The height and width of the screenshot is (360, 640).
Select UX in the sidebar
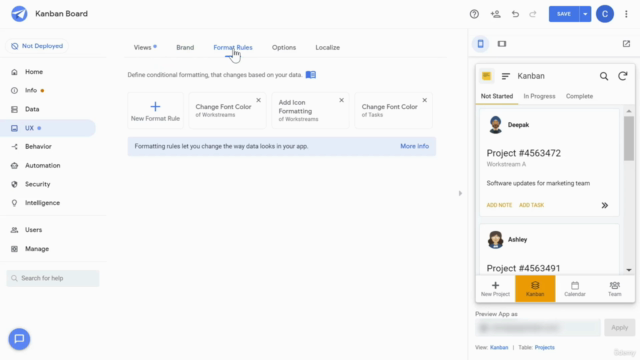(x=48, y=128)
